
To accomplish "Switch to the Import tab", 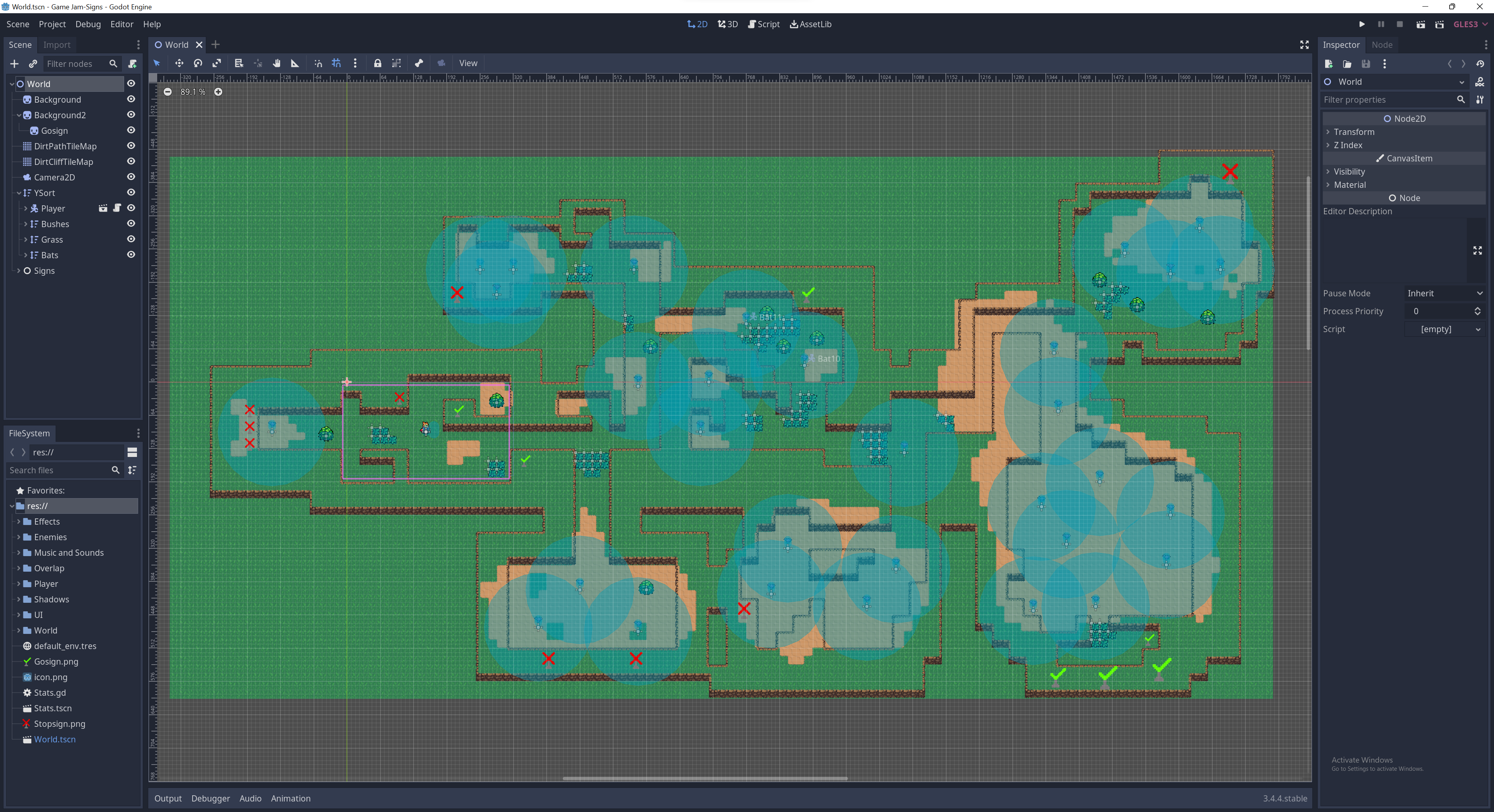I will point(57,45).
